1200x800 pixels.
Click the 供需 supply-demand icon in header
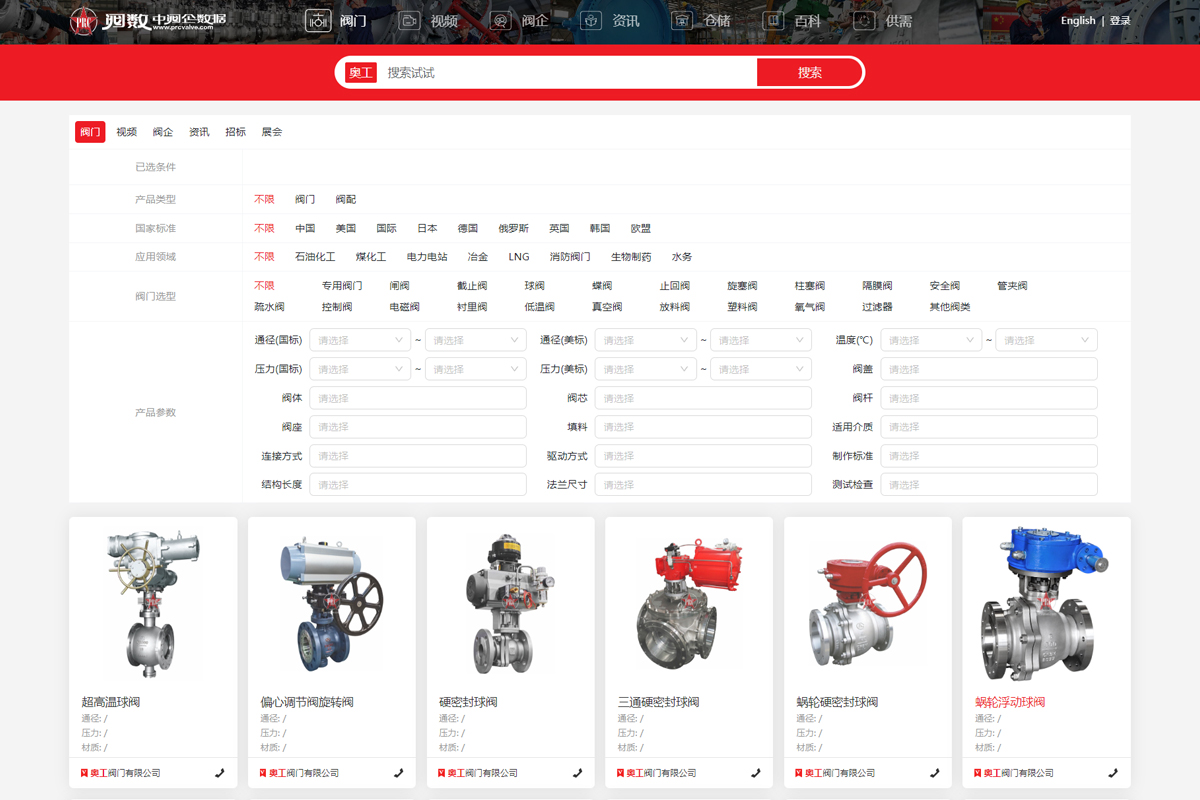pos(864,20)
